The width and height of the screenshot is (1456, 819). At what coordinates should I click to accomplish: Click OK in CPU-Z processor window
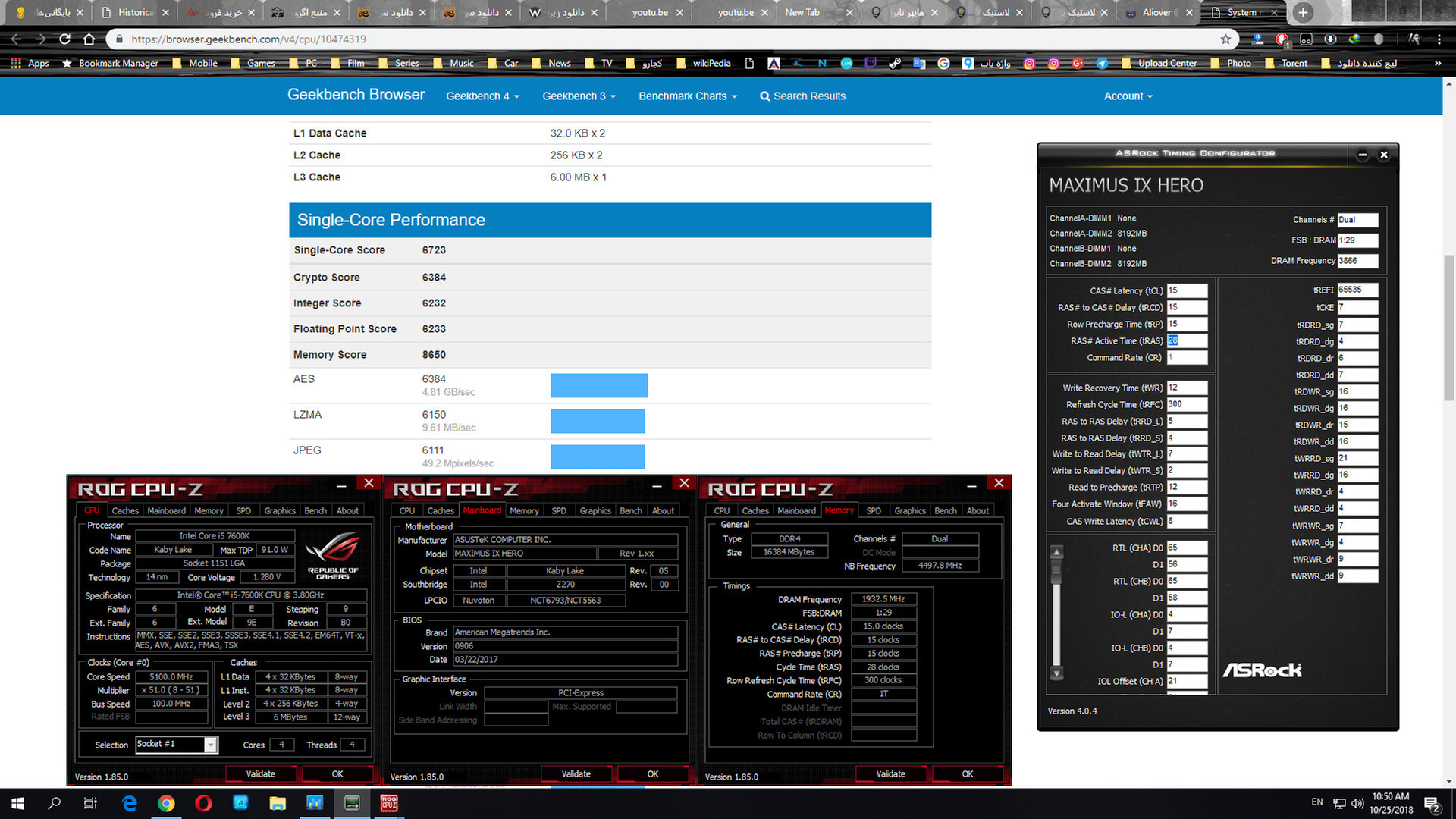pos(337,774)
